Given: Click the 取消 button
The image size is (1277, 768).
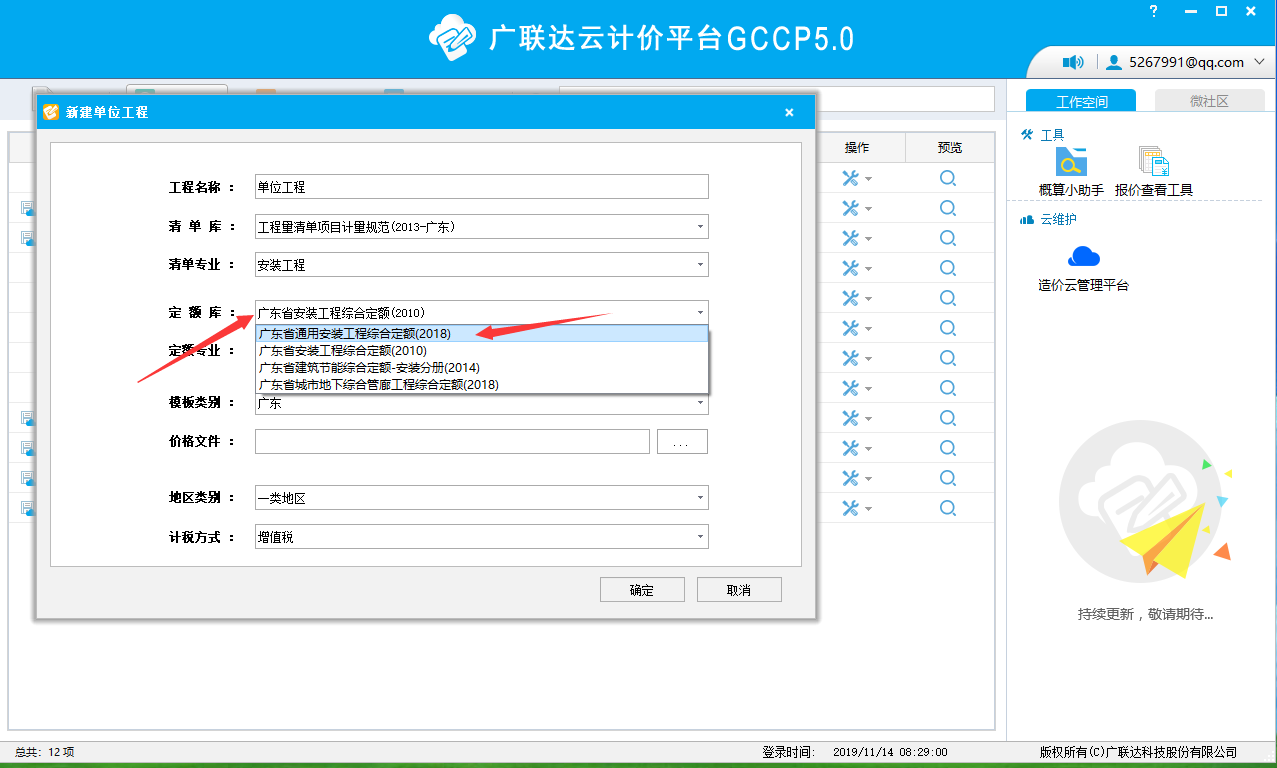Looking at the screenshot, I should [x=739, y=590].
